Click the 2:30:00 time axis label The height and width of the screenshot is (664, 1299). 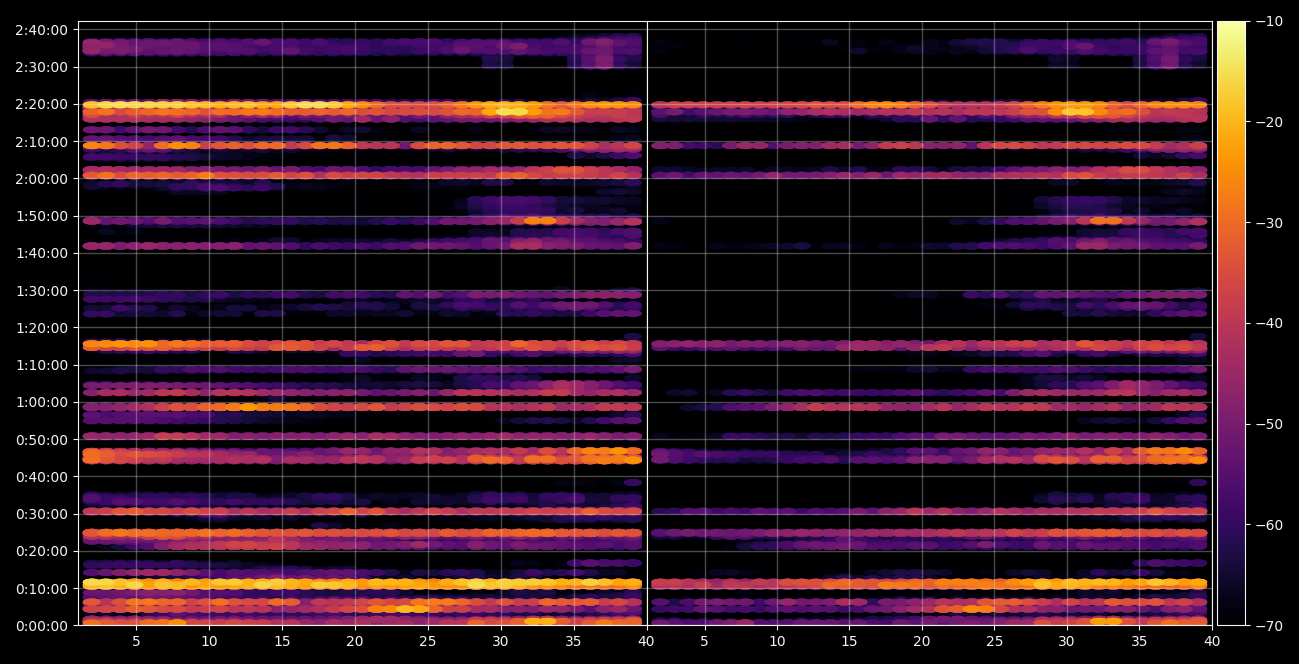point(41,67)
